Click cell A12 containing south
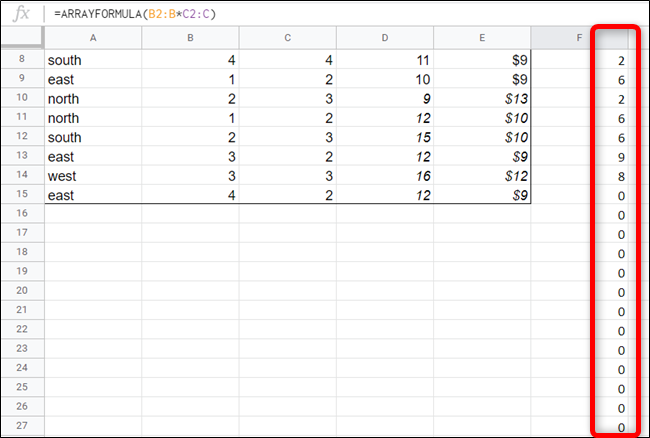 (x=93, y=136)
